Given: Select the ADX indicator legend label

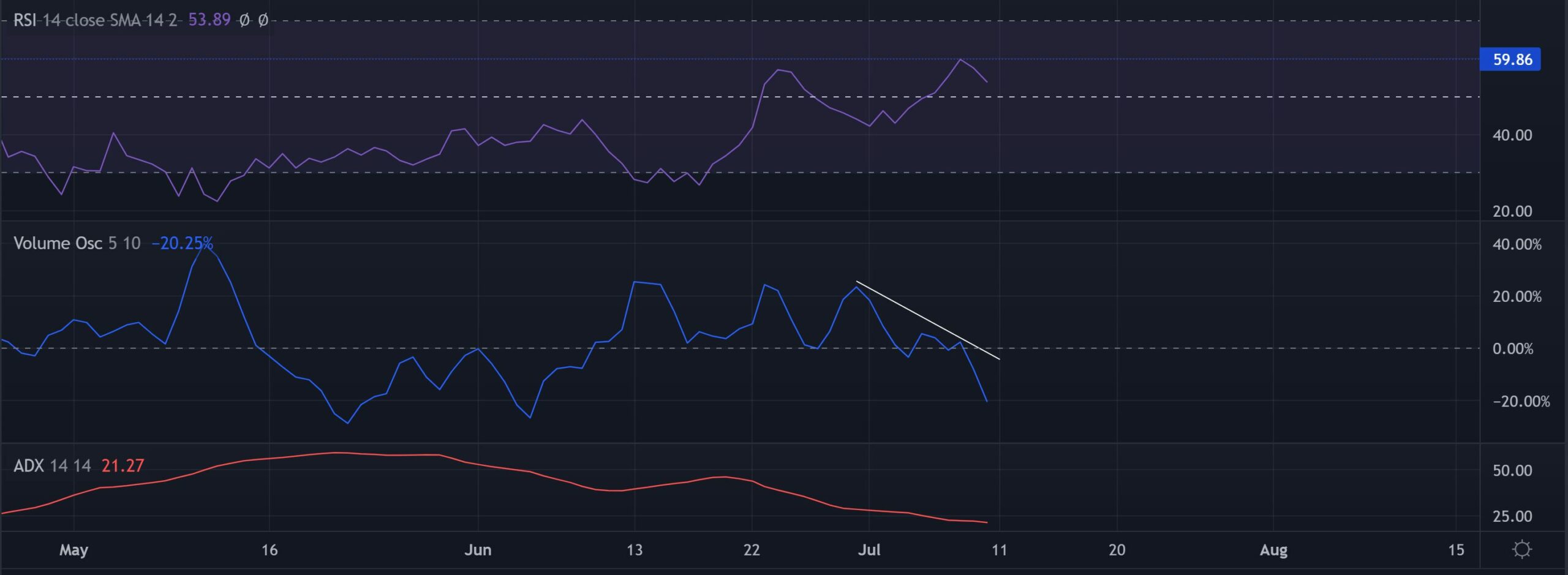Looking at the screenshot, I should 28,466.
